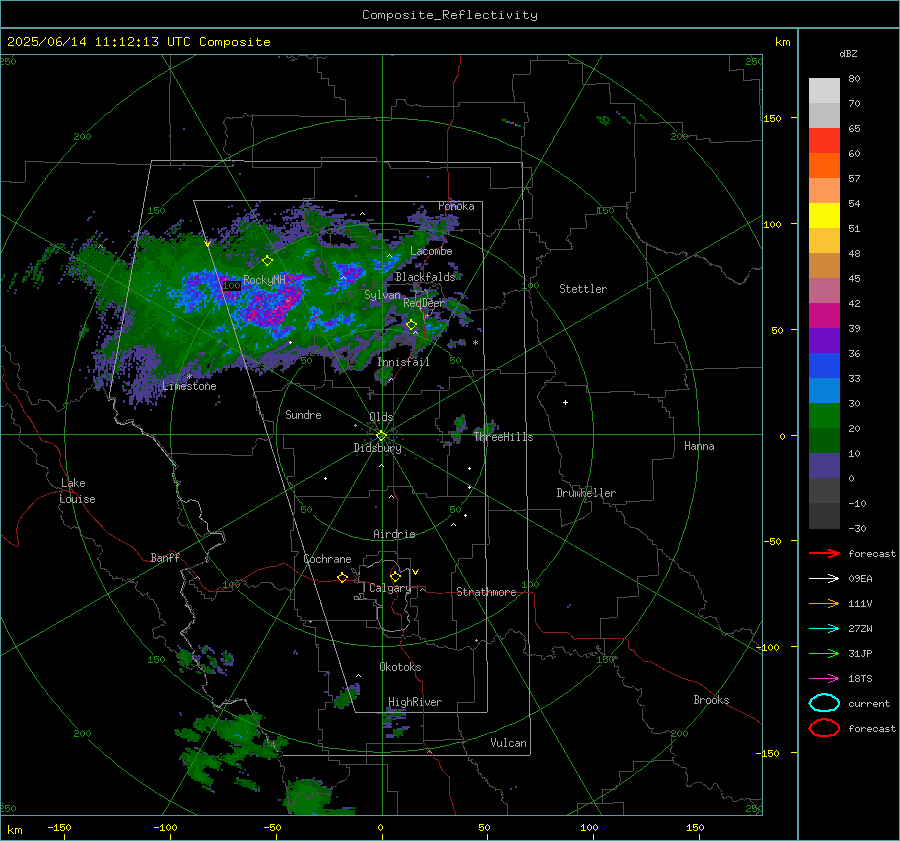This screenshot has width=900, height=841.
Task: Click the Brooks city label
Action: point(711,700)
